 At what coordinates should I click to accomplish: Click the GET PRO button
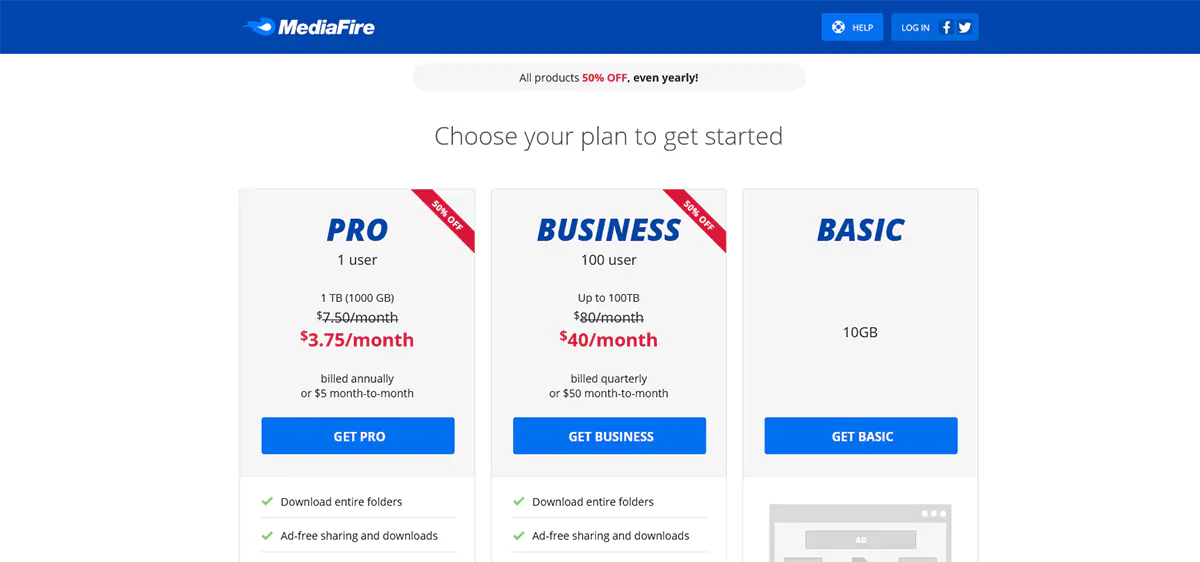tap(358, 436)
